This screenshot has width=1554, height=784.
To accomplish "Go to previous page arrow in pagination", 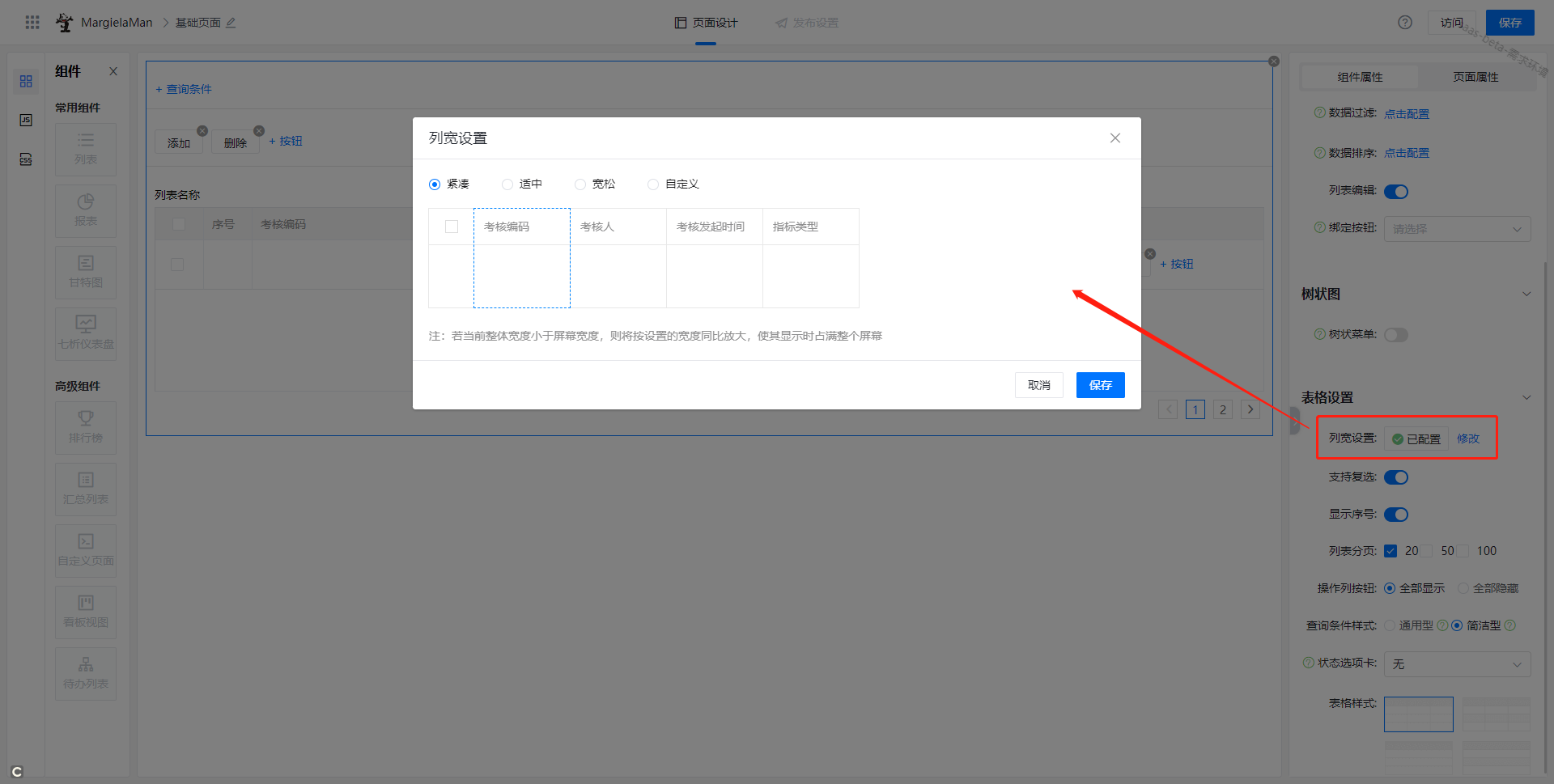I will coord(1168,409).
